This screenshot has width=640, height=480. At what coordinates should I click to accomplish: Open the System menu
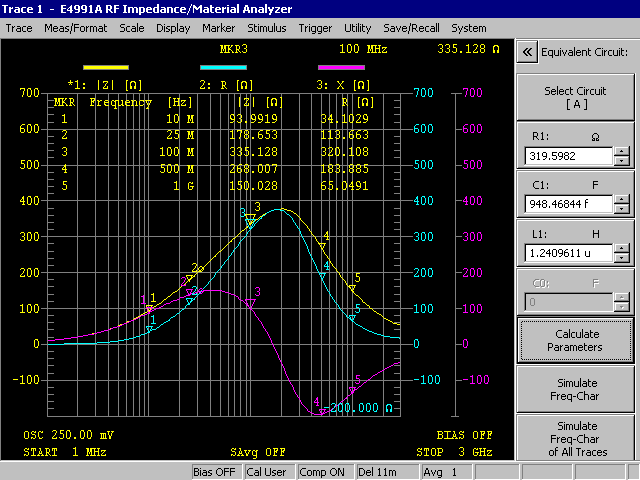click(469, 28)
